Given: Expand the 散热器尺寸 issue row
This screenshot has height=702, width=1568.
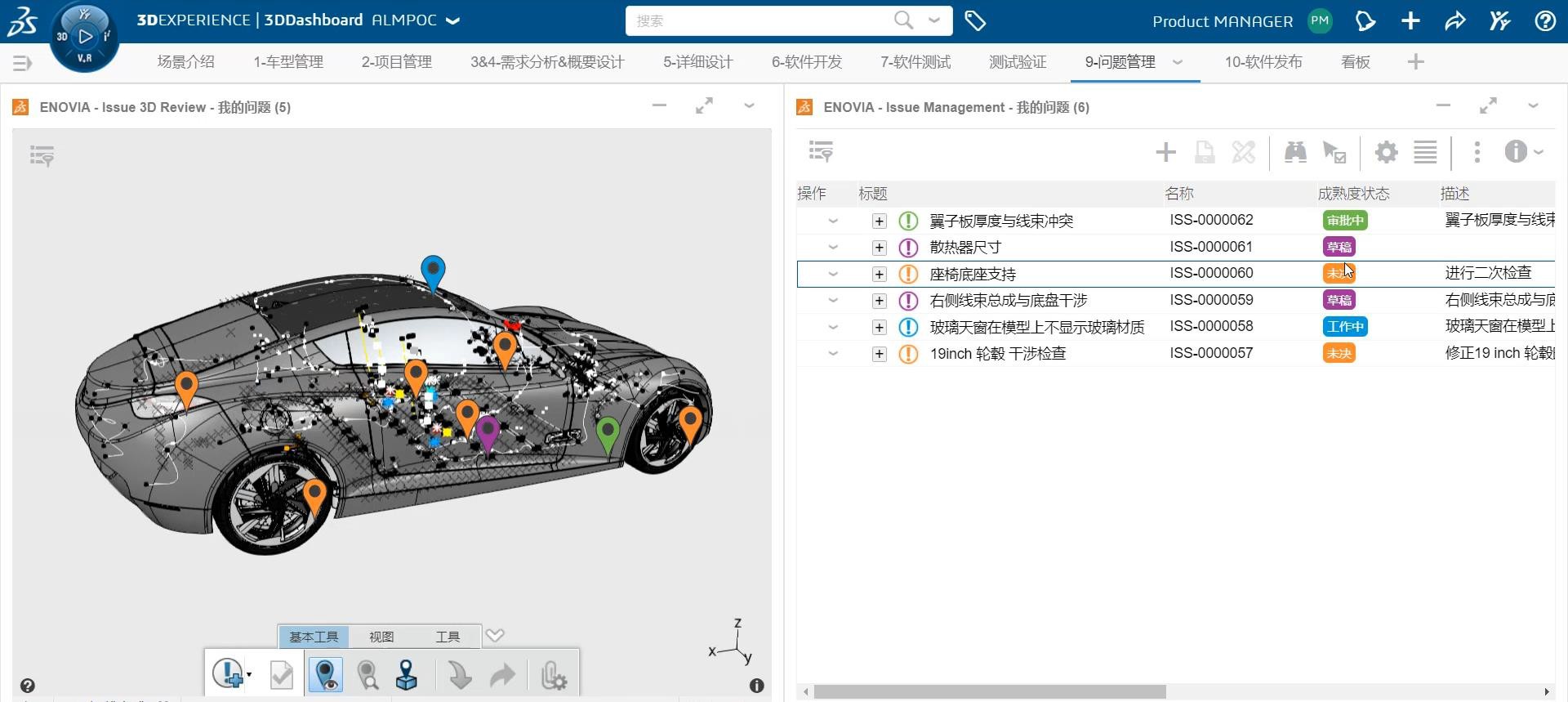Looking at the screenshot, I should [x=879, y=248].
